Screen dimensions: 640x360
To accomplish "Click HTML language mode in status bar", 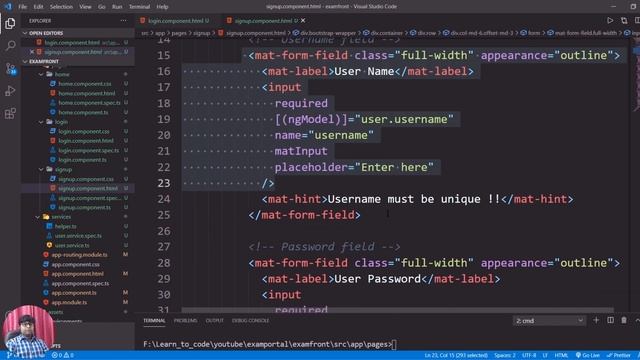I will [561, 356].
